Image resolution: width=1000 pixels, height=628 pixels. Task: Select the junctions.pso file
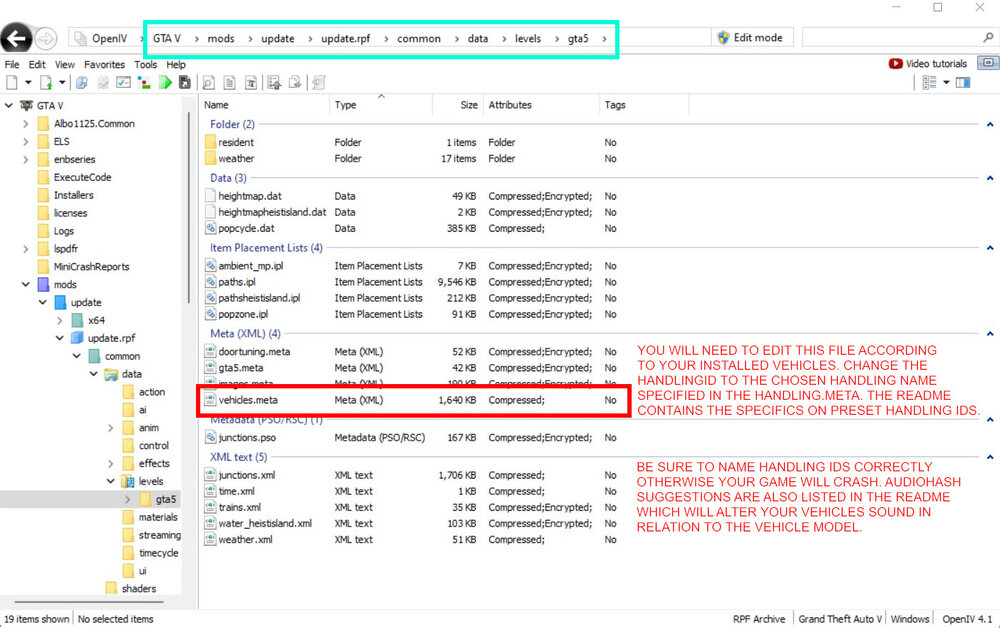[x=247, y=437]
